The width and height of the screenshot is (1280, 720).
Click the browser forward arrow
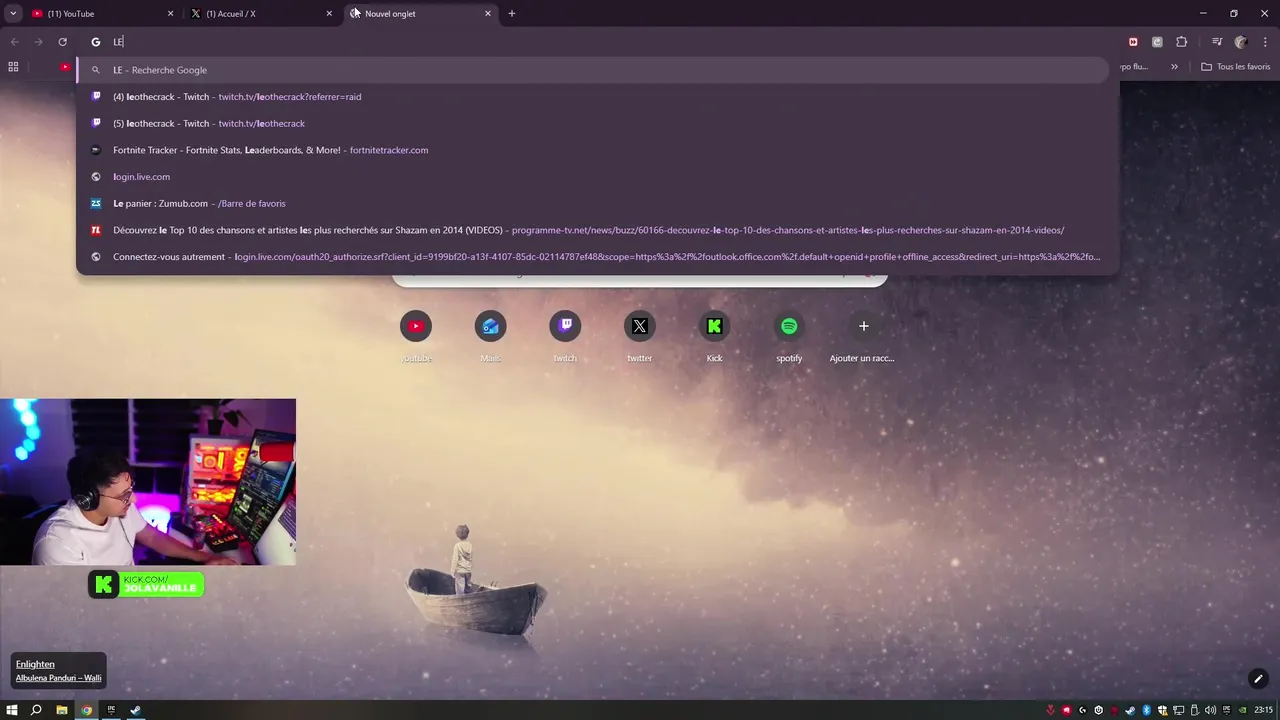[38, 42]
